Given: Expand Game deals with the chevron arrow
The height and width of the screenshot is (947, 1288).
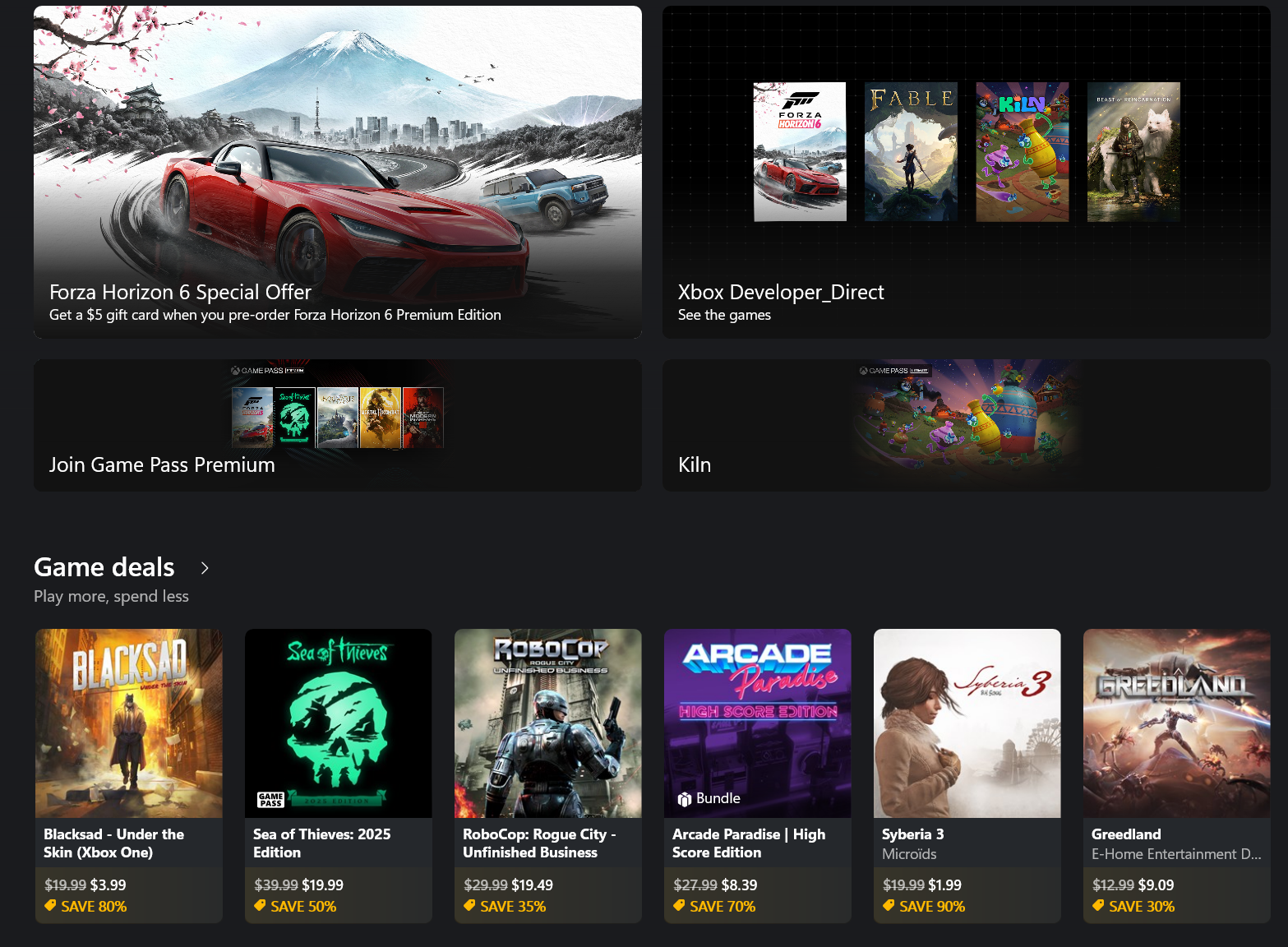Looking at the screenshot, I should pos(205,568).
